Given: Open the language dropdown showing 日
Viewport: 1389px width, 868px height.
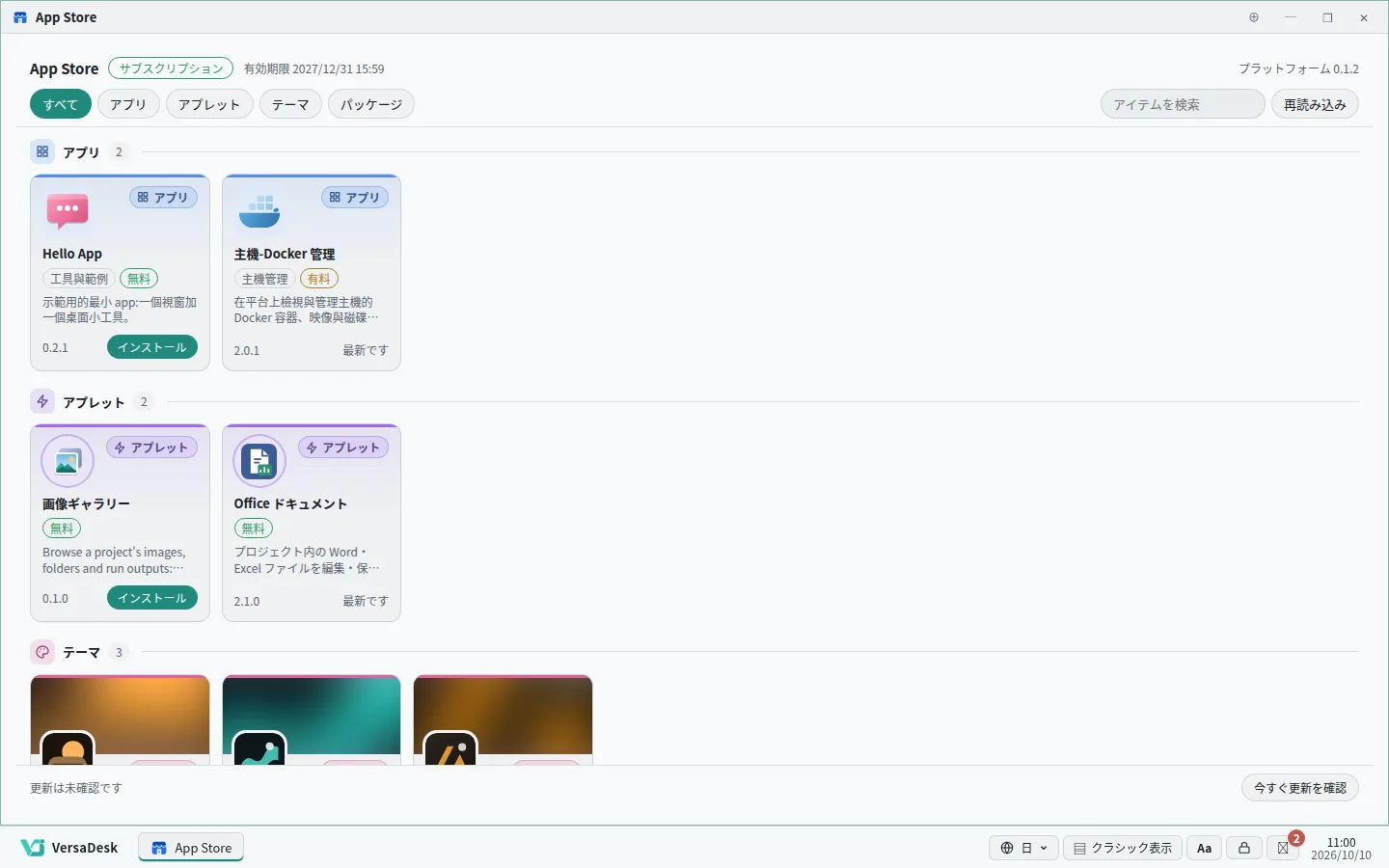Looking at the screenshot, I should coord(1023,848).
